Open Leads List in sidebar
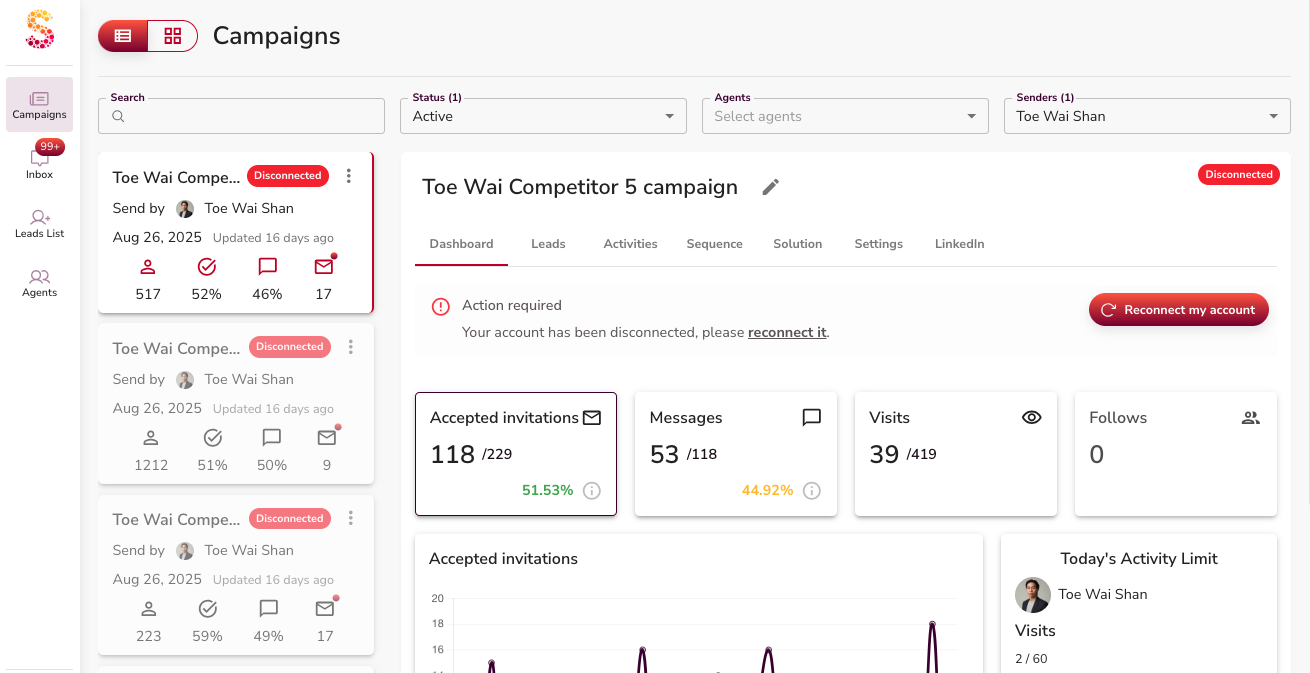Viewport: 1310px width, 673px height. click(39, 223)
